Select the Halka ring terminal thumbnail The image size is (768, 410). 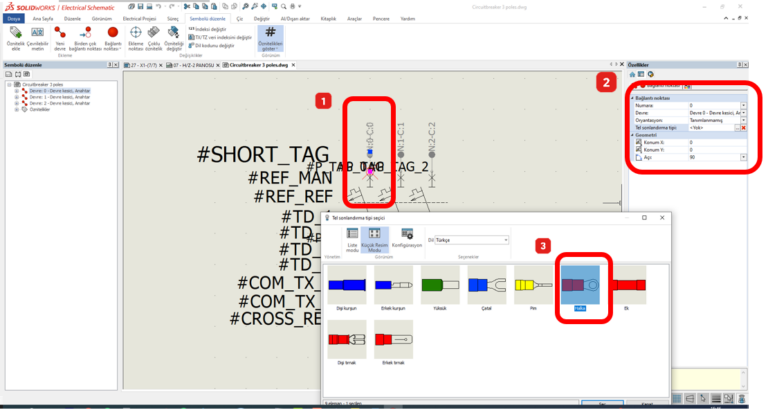[x=577, y=288]
